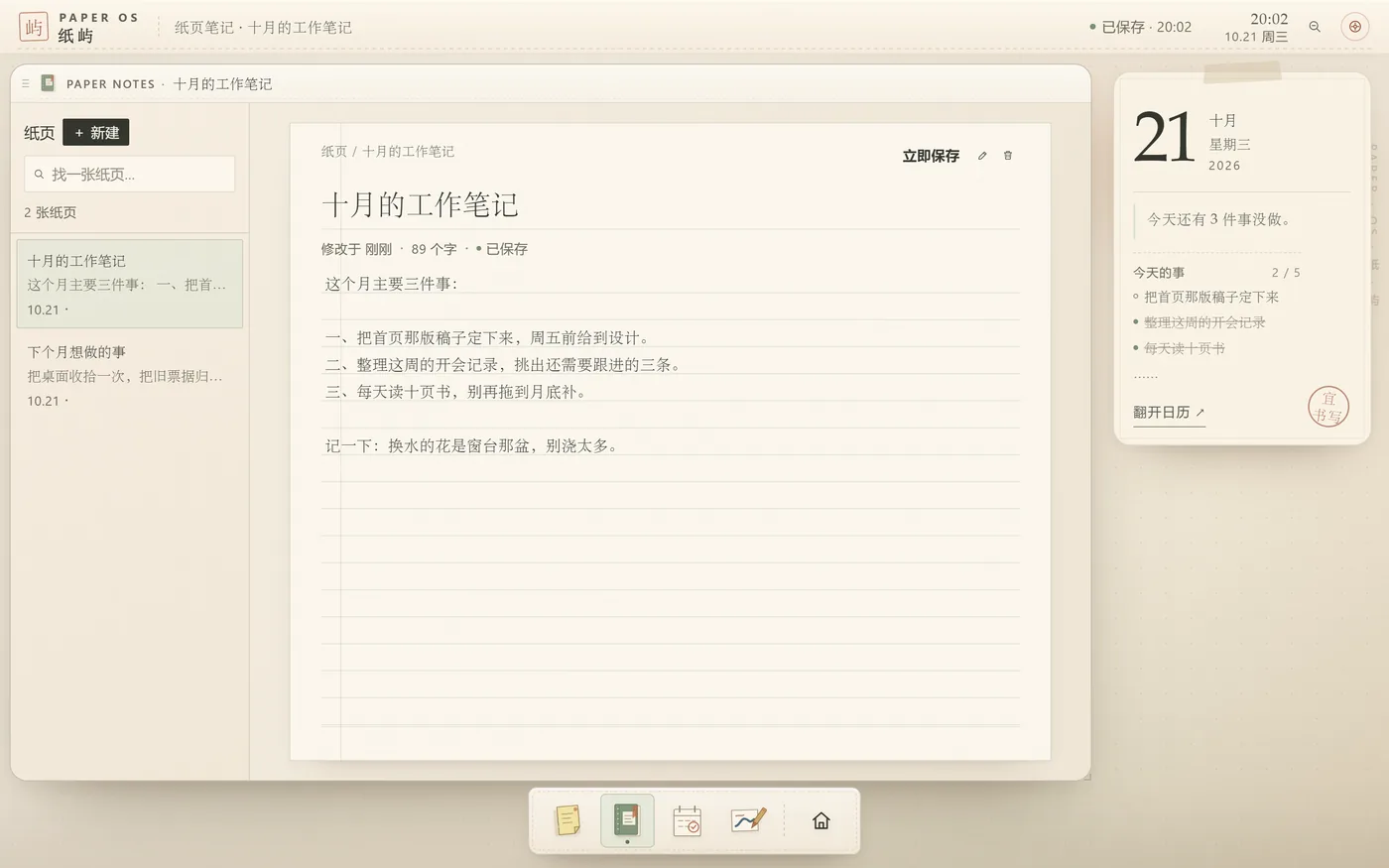Click the 2 / 5 task progress count

tap(1286, 272)
